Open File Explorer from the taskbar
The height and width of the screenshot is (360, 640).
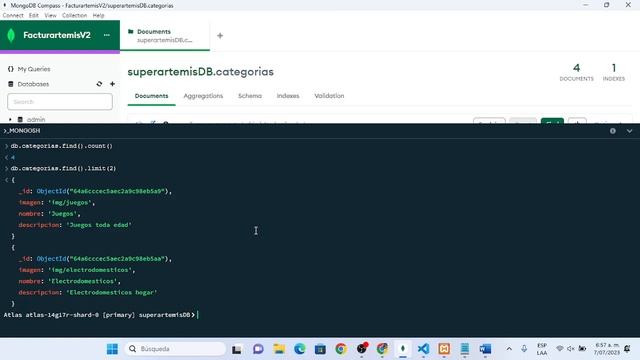279,349
